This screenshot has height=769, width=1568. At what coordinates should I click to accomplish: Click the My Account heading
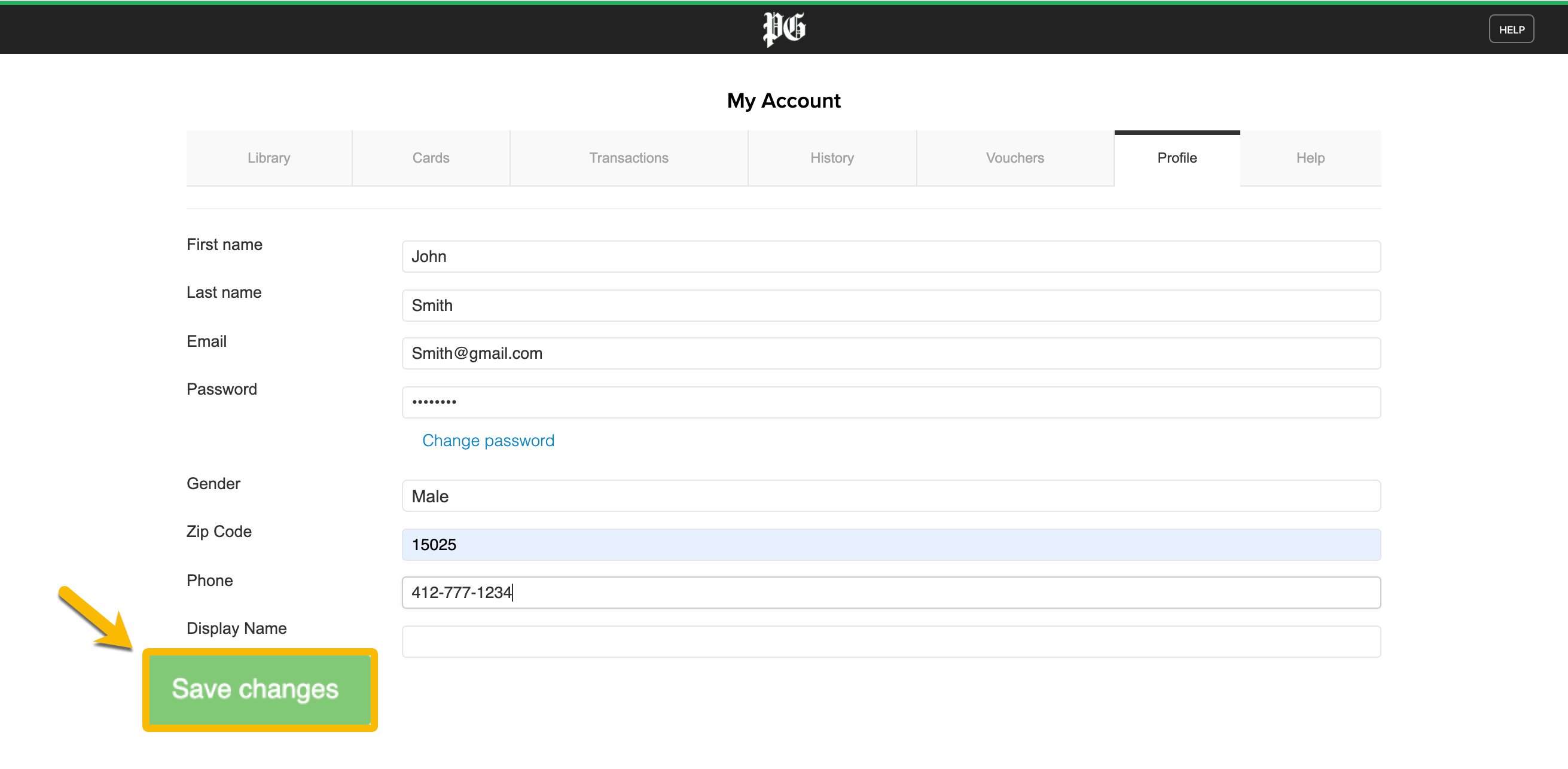click(783, 100)
